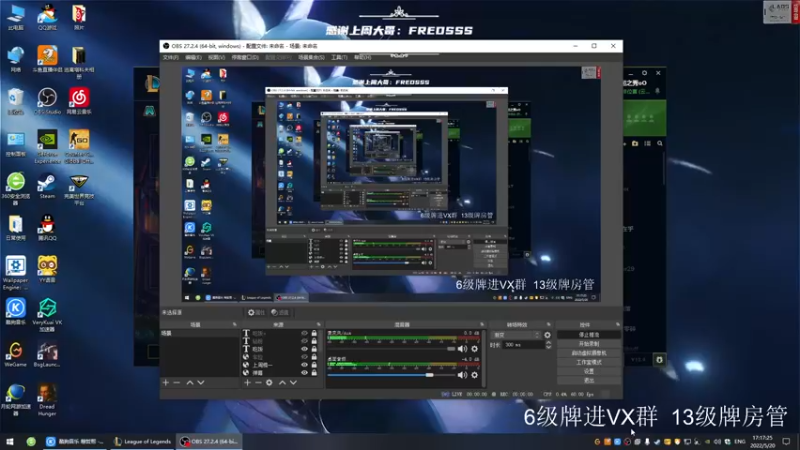800x450 pixels.
Task: Open the View menu in OBS
Action: coord(216,58)
